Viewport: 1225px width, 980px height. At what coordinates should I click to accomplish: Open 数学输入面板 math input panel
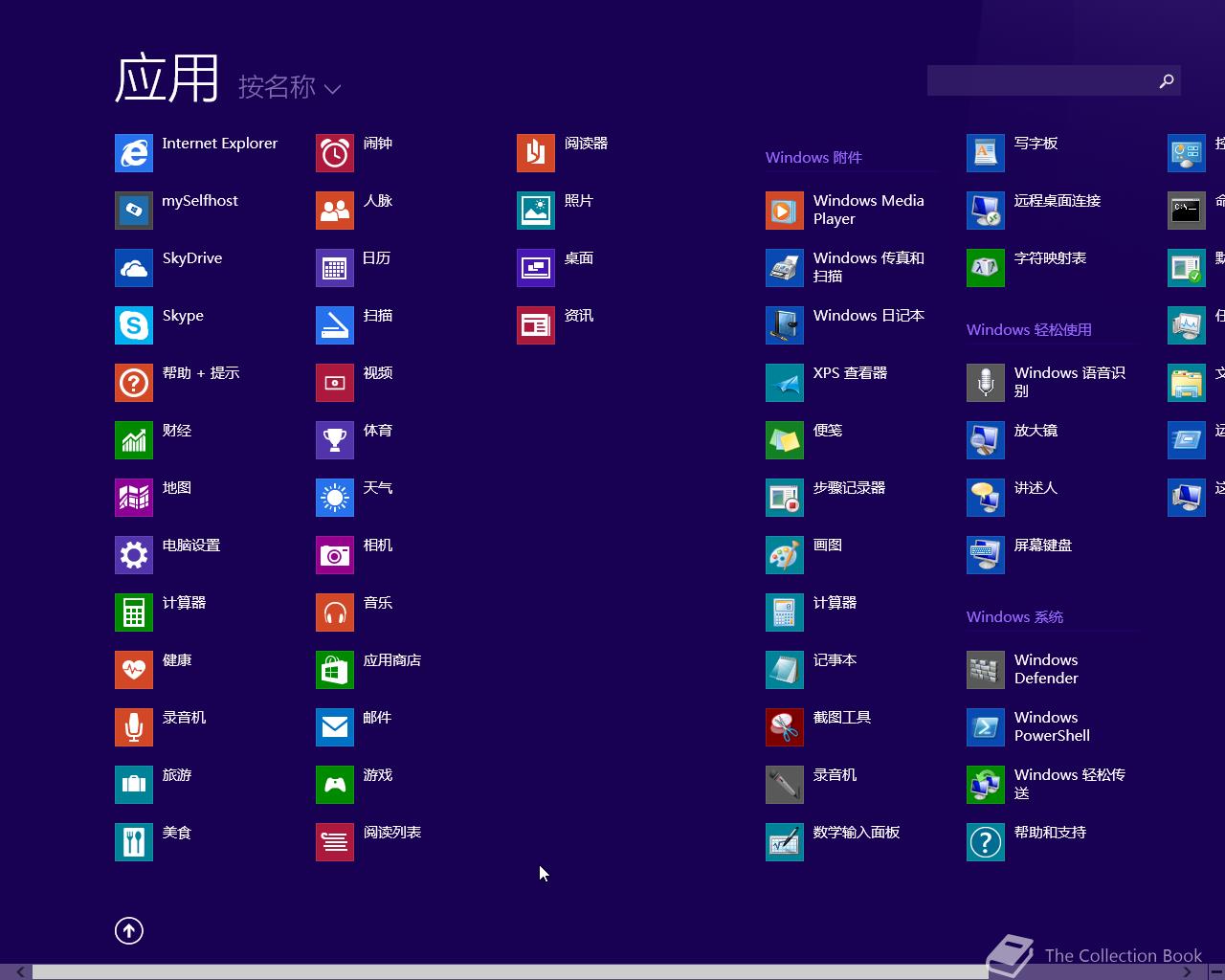pos(785,842)
